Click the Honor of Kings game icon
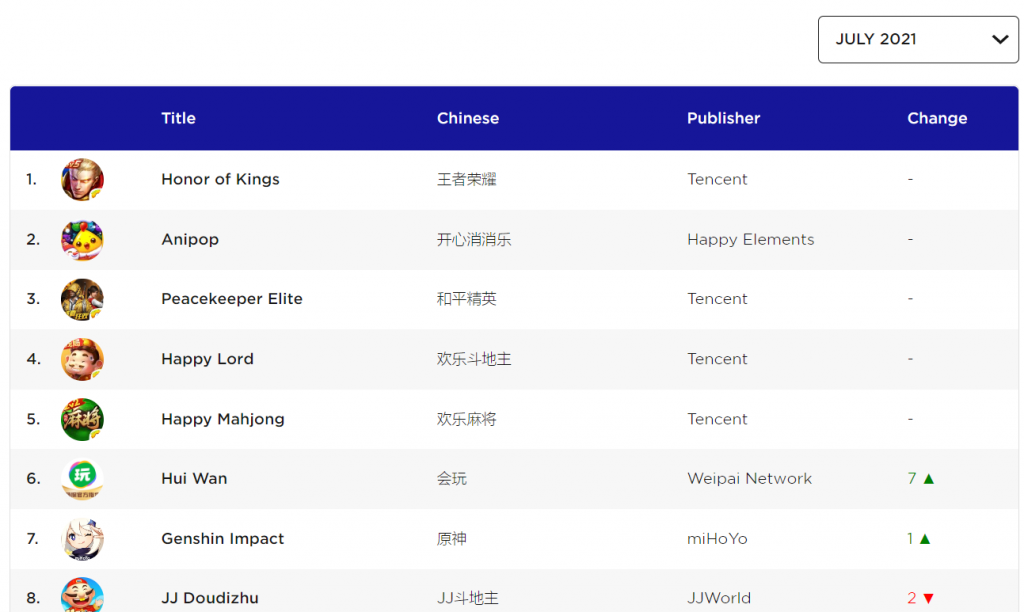Viewport: 1024px width, 612px height. [82, 180]
